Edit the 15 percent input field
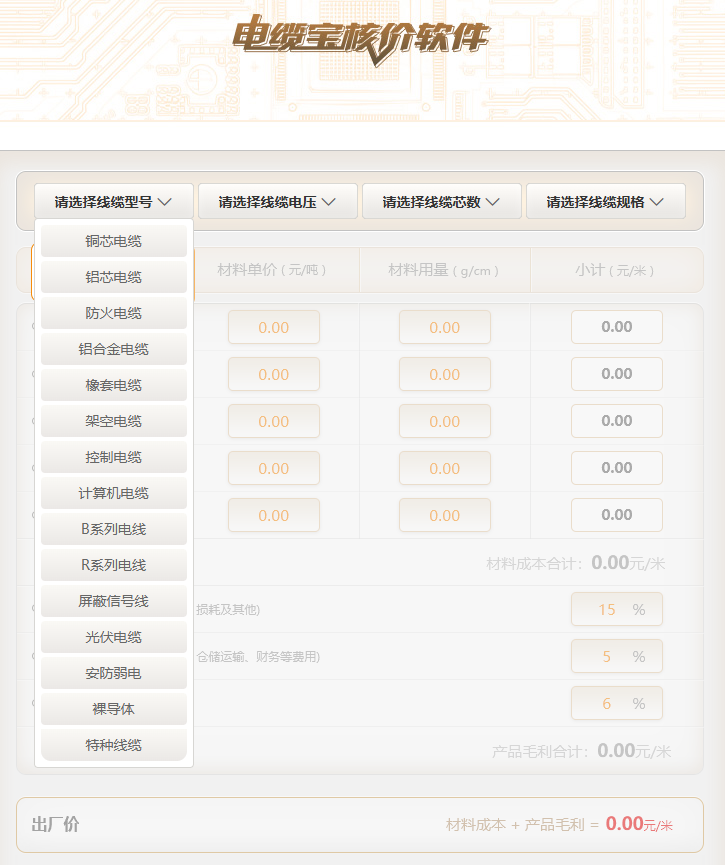The height and width of the screenshot is (865, 725). pos(607,609)
